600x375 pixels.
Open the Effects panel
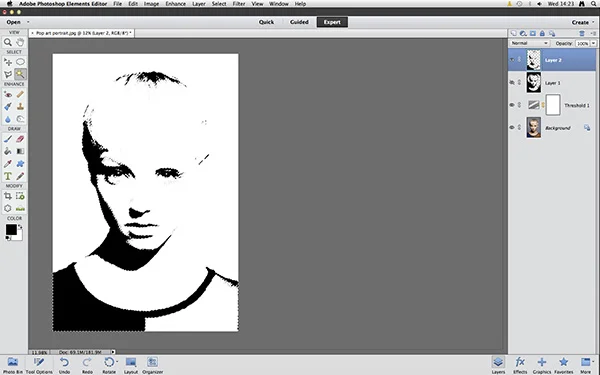[x=520, y=365]
